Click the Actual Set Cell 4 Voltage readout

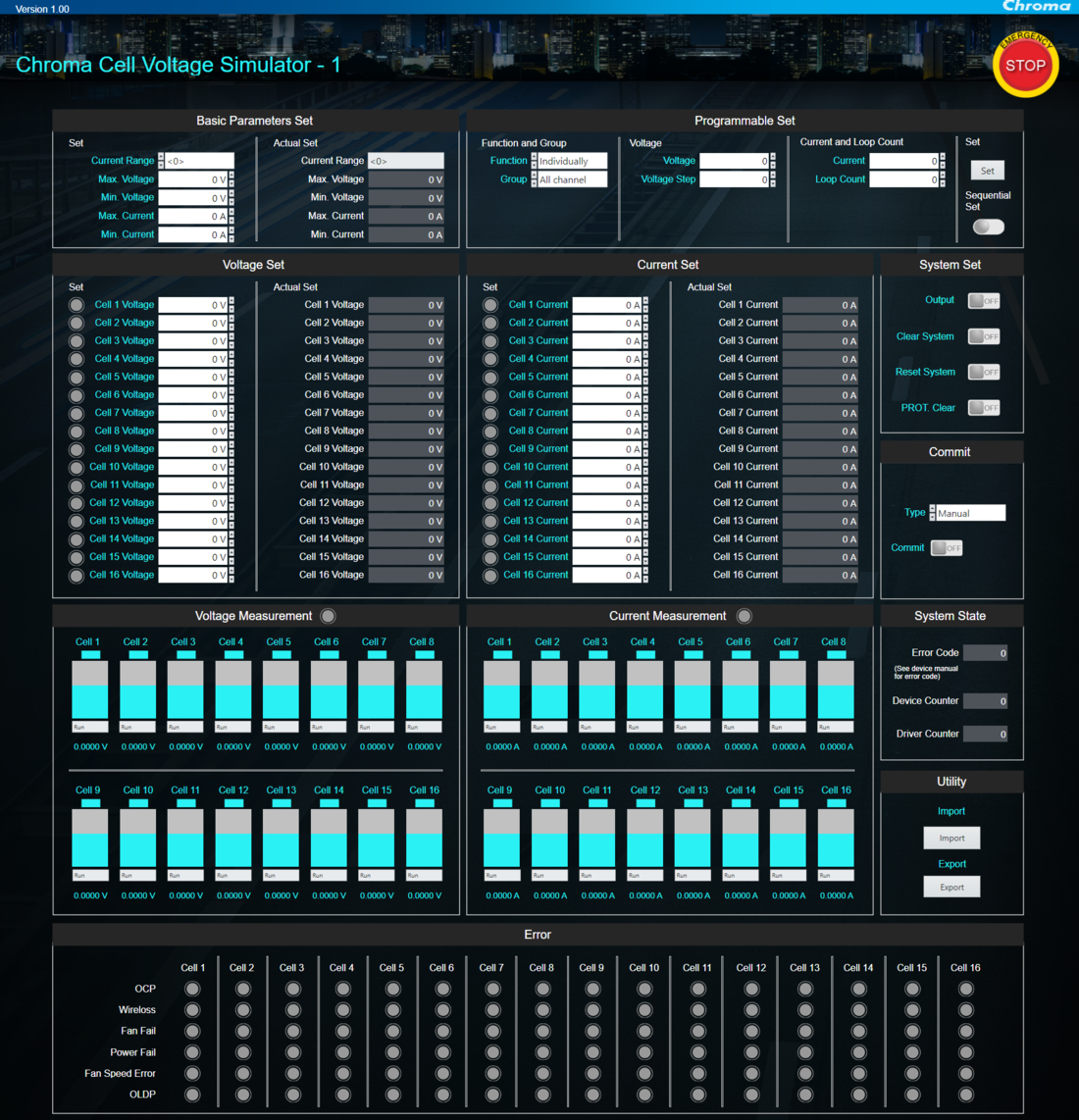click(406, 359)
